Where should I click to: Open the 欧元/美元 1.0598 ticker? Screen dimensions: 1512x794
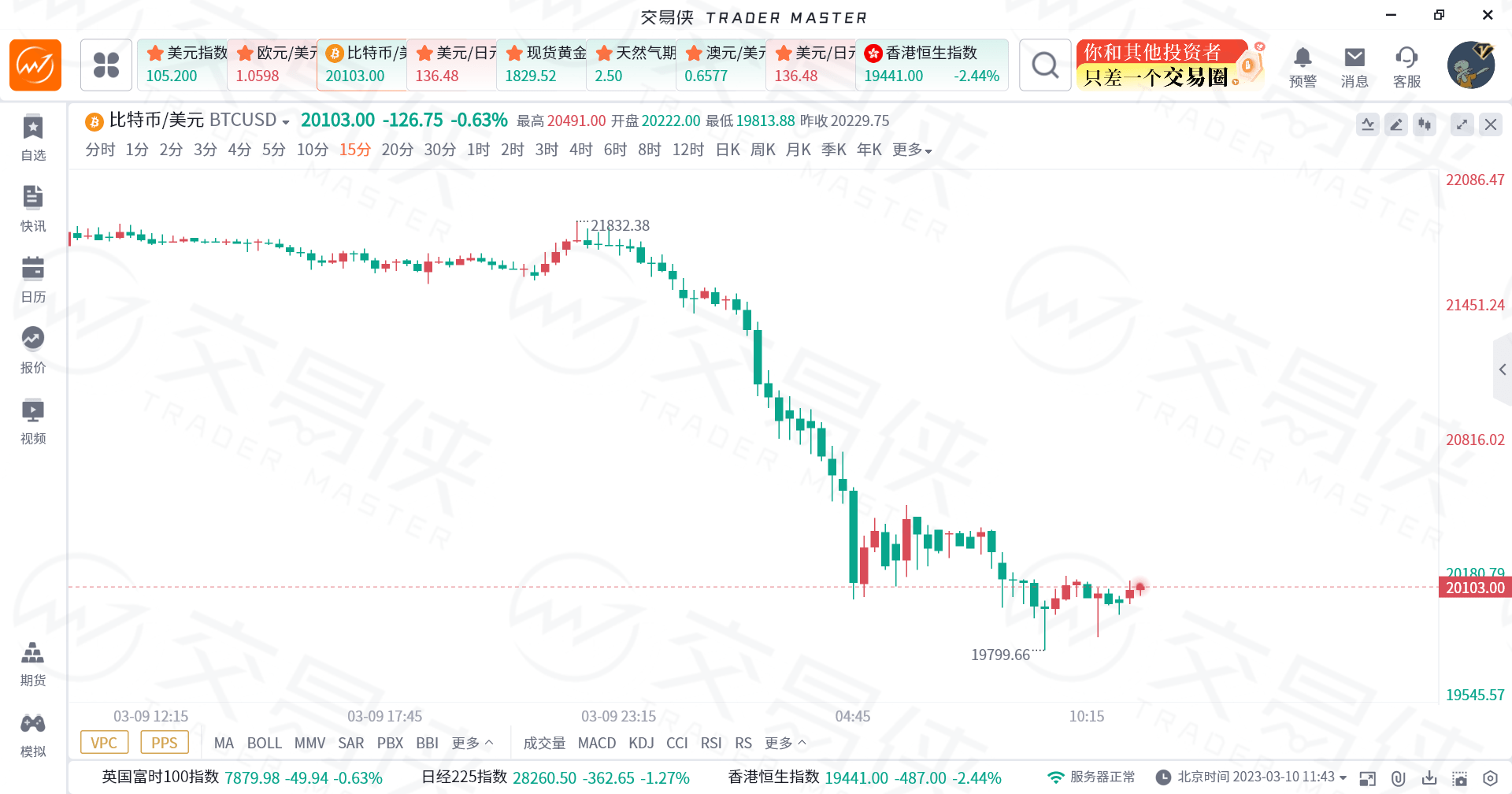click(272, 65)
